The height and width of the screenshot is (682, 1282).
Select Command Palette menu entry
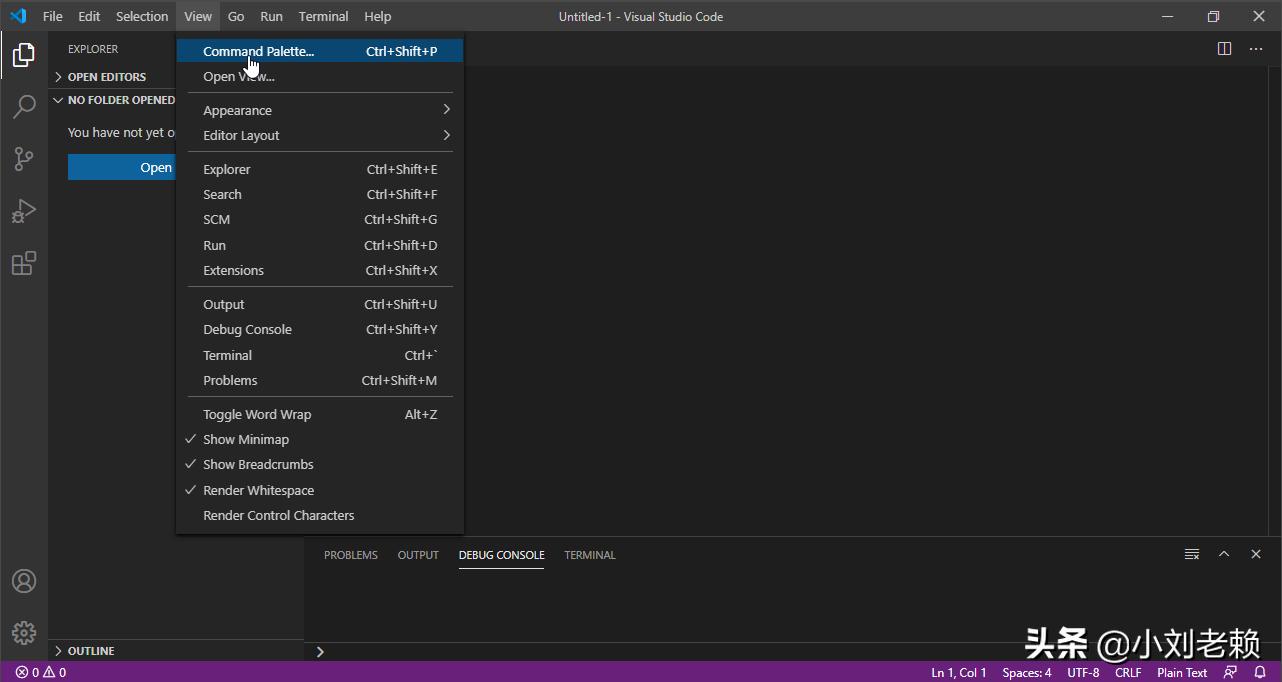pyautogui.click(x=259, y=51)
